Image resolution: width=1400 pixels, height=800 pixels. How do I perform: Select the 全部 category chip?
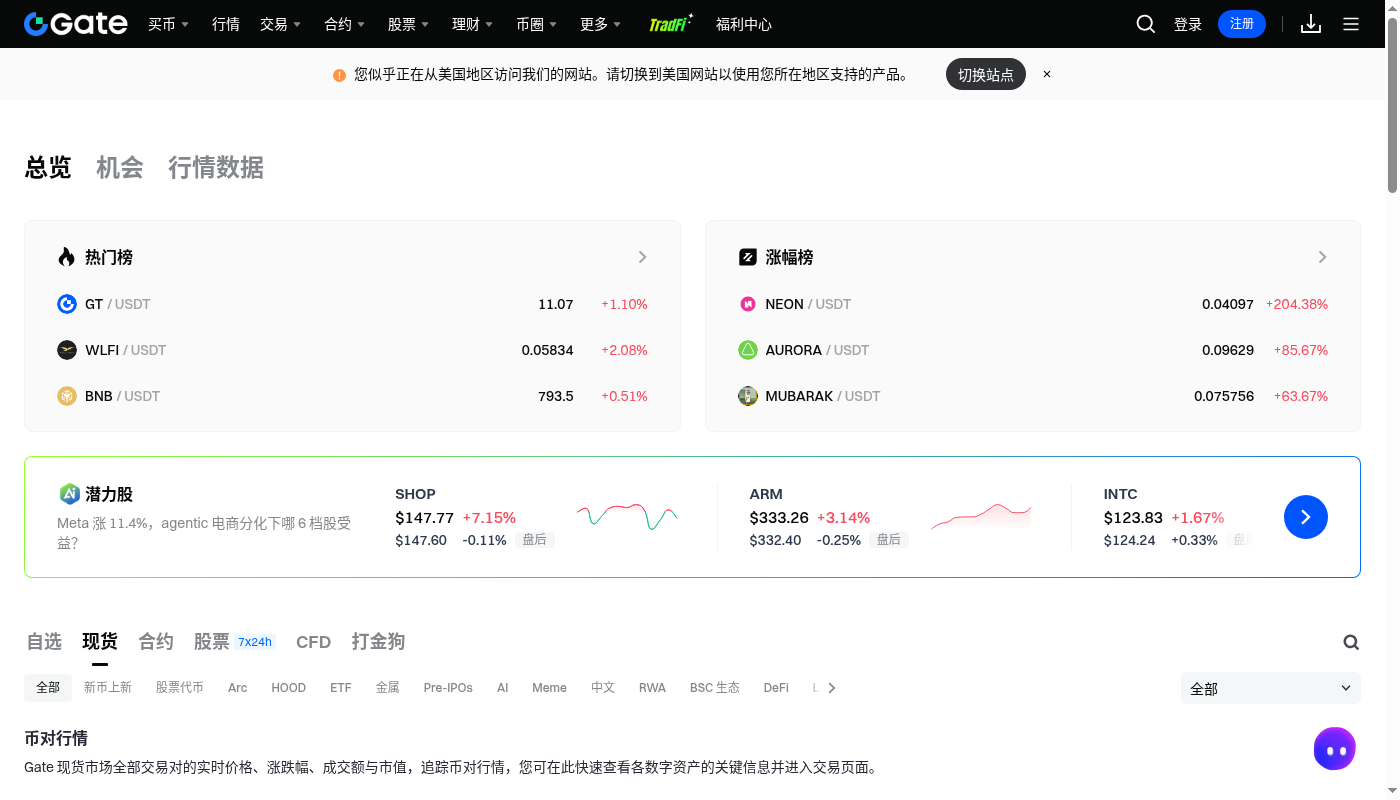(48, 687)
